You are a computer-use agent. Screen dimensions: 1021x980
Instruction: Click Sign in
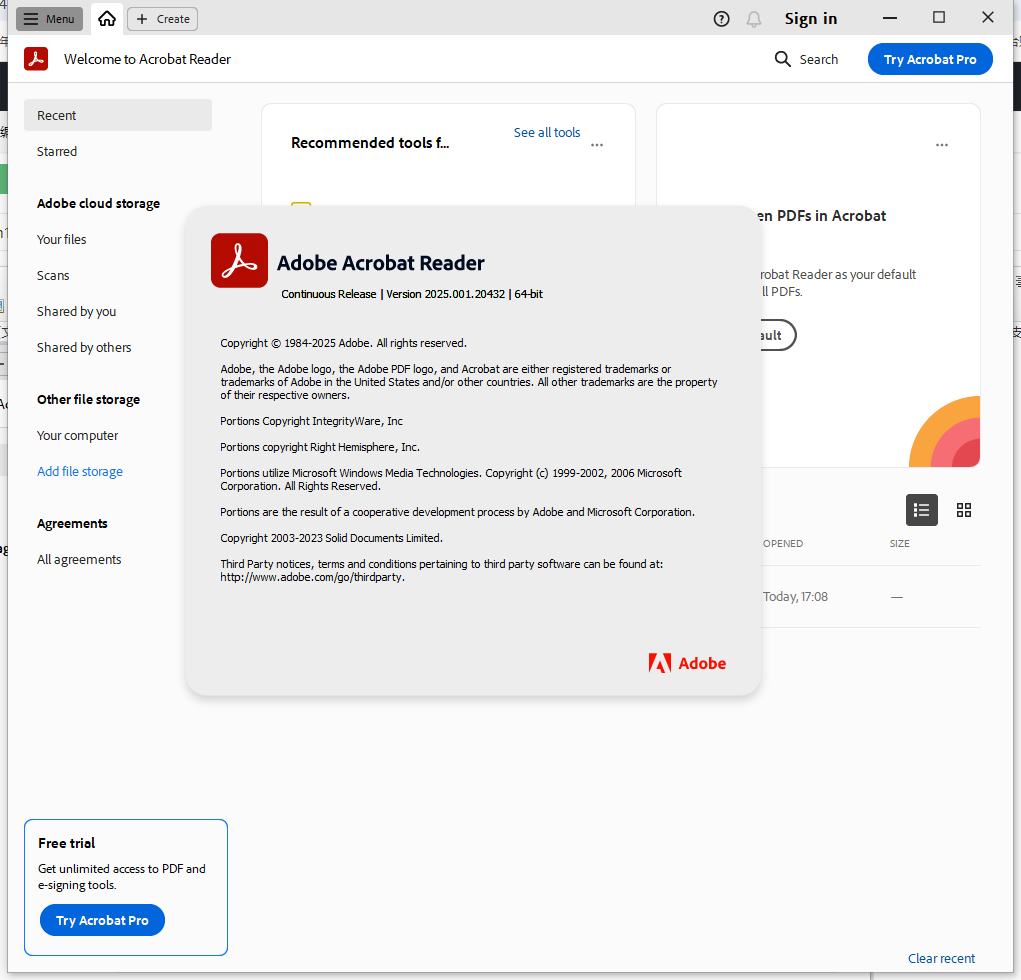[x=810, y=18]
